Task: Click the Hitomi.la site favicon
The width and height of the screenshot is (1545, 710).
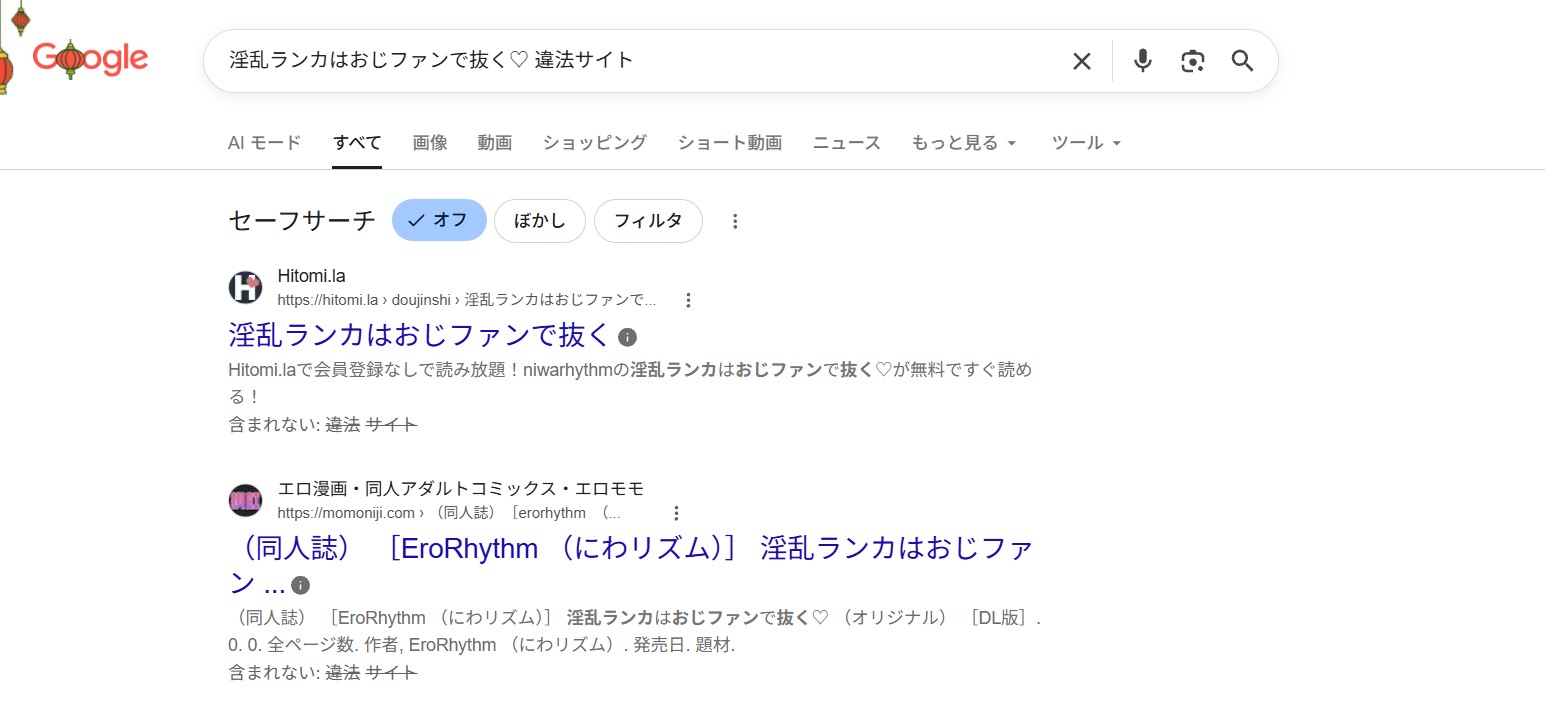Action: (x=245, y=287)
